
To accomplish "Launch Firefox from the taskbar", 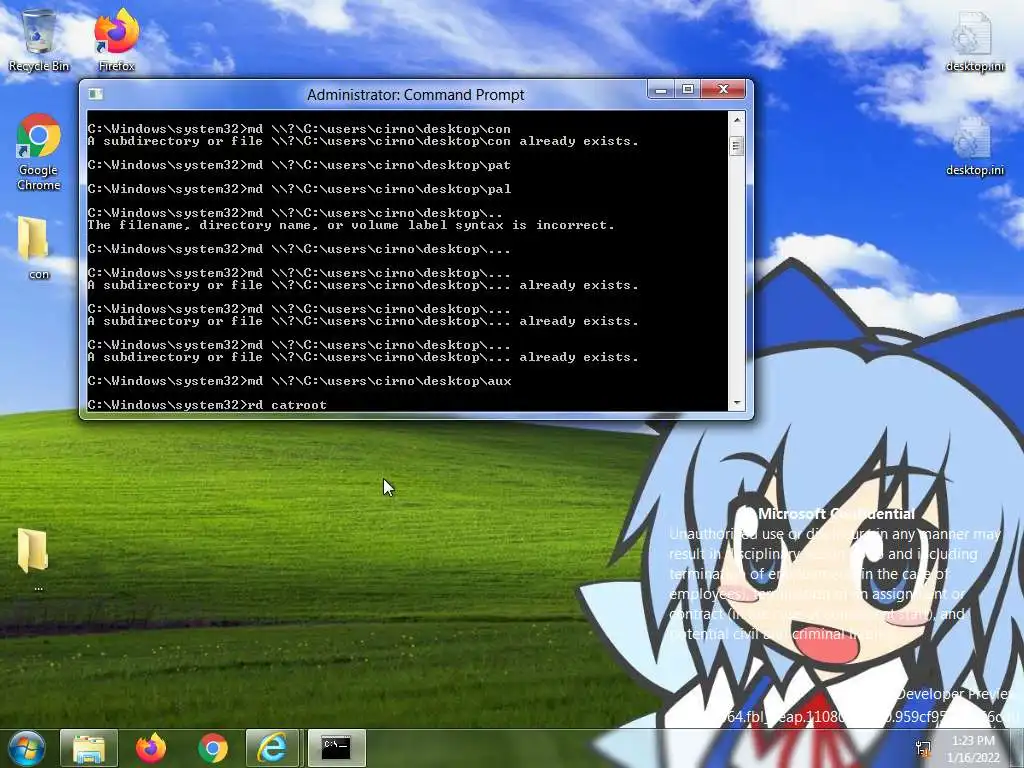I will [150, 748].
